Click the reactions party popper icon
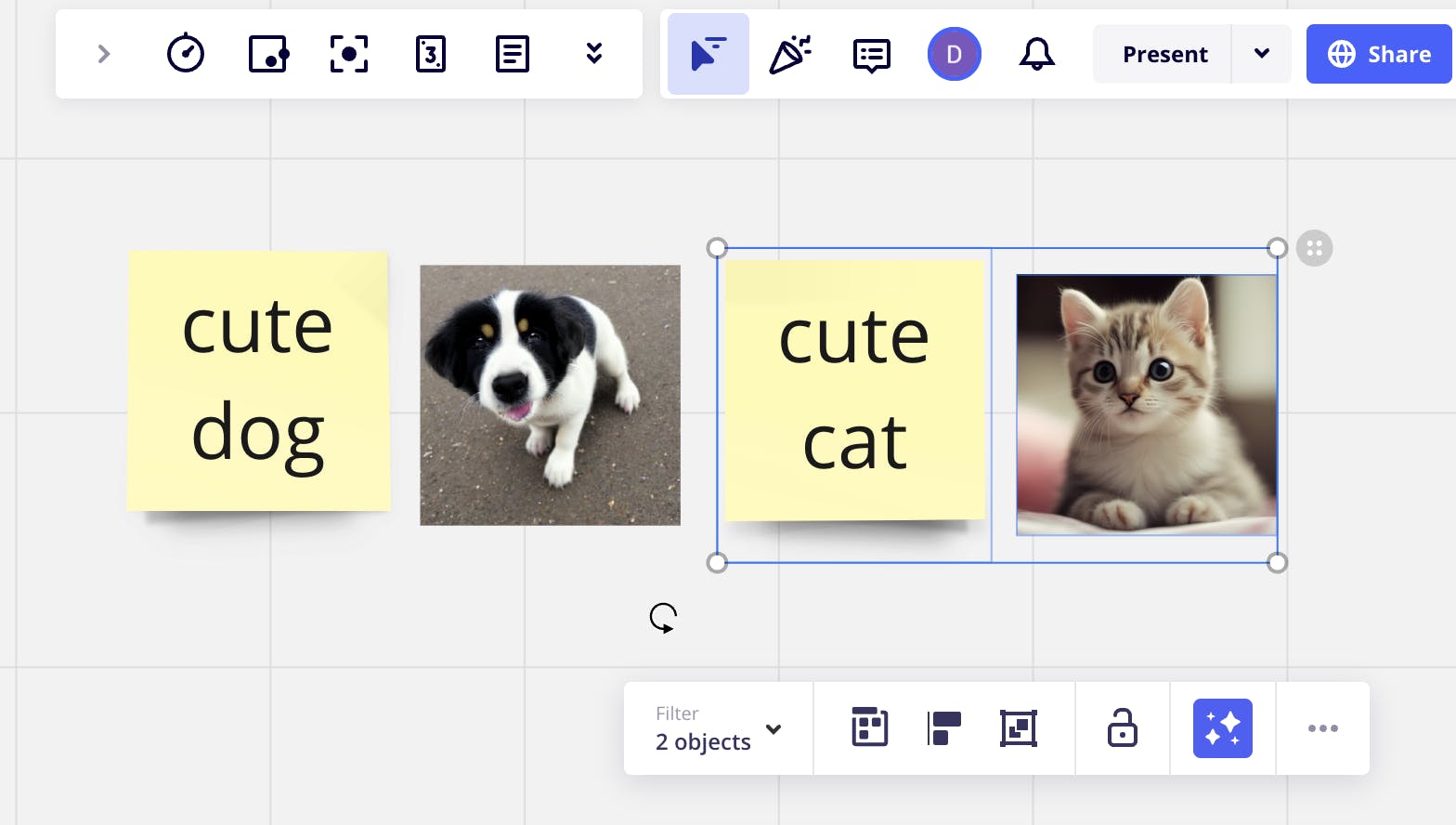 pos(790,54)
